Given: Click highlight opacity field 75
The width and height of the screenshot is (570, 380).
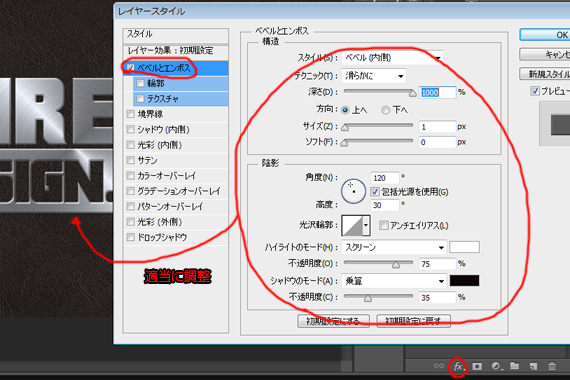Looking at the screenshot, I should [x=437, y=264].
